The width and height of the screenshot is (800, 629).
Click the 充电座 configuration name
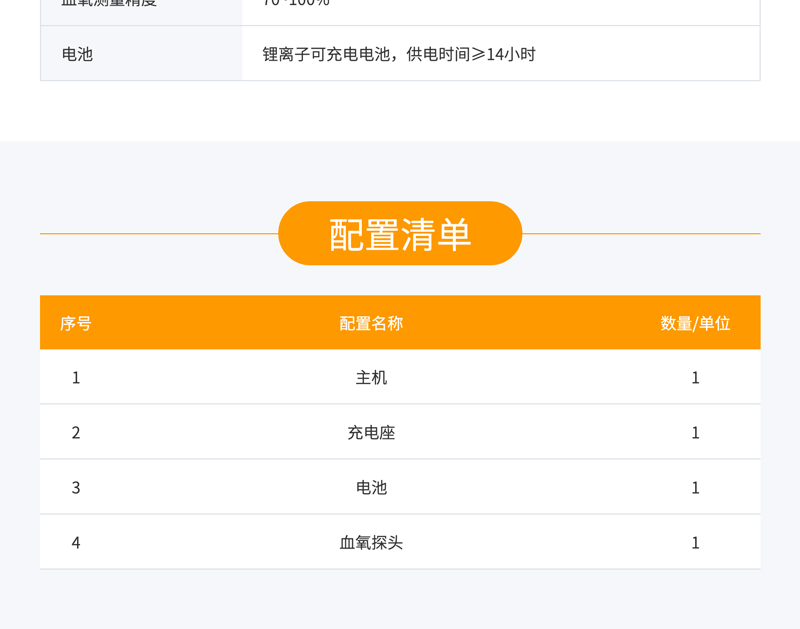coord(371,433)
